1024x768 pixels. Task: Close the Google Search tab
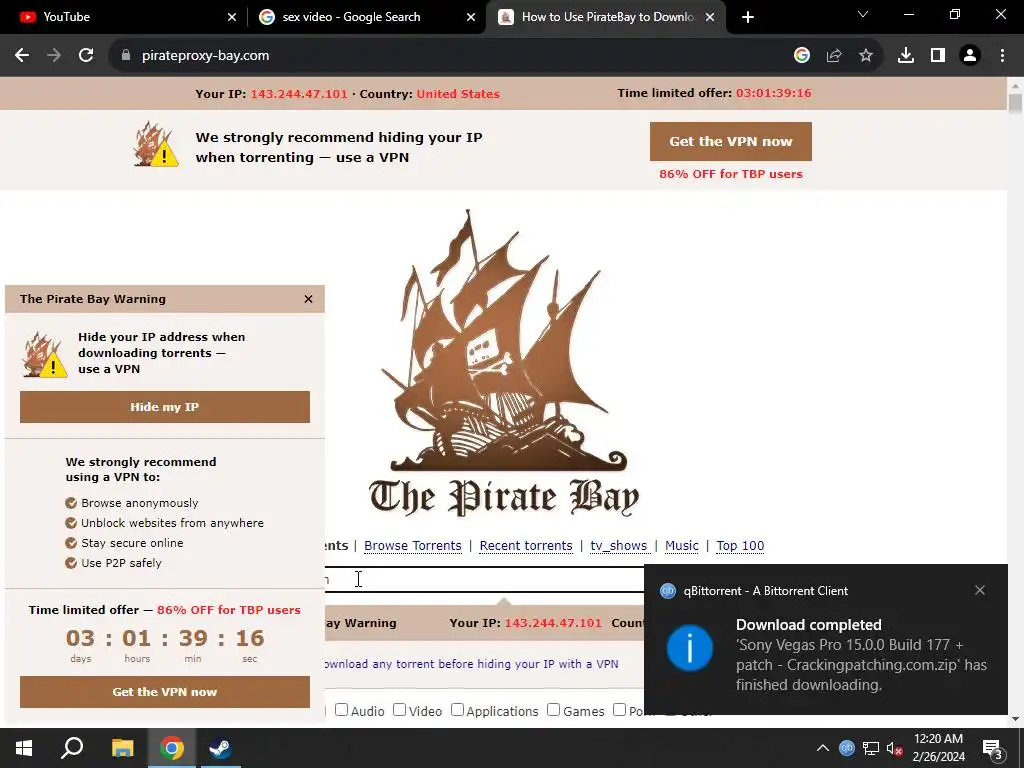(471, 17)
